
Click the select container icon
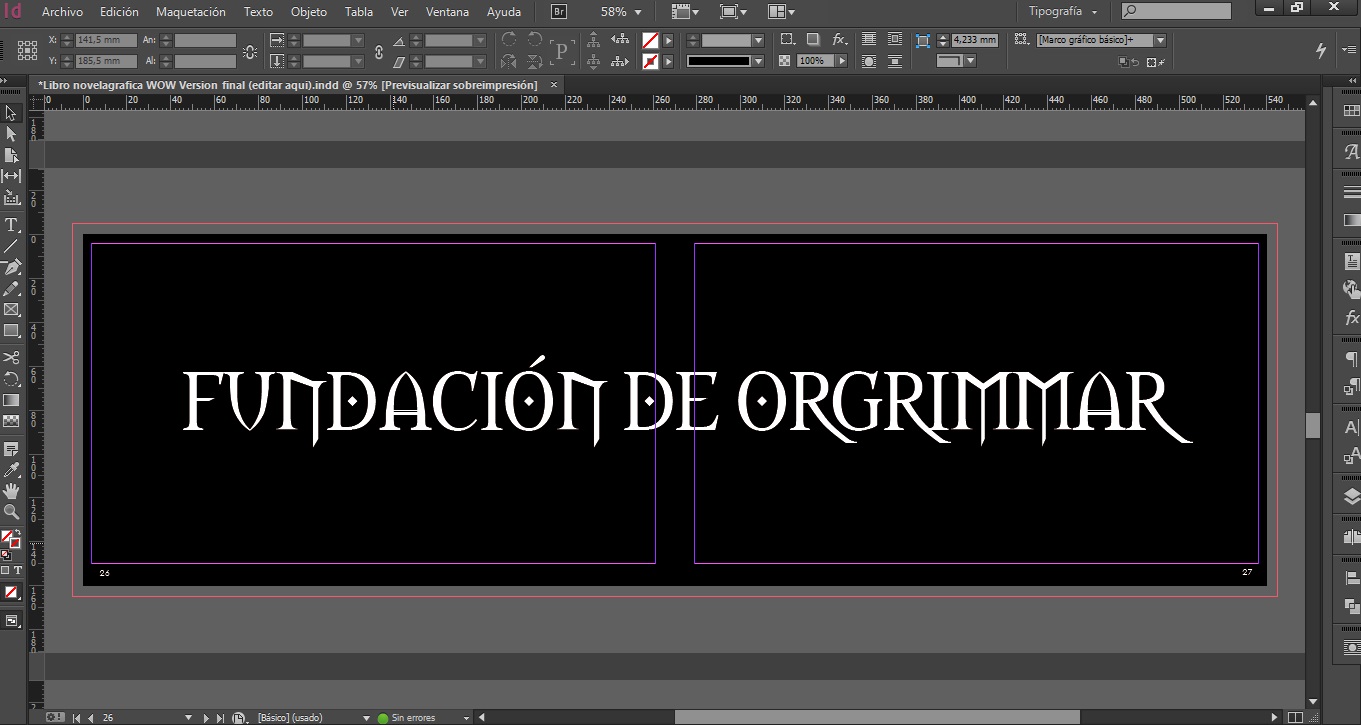coord(594,40)
